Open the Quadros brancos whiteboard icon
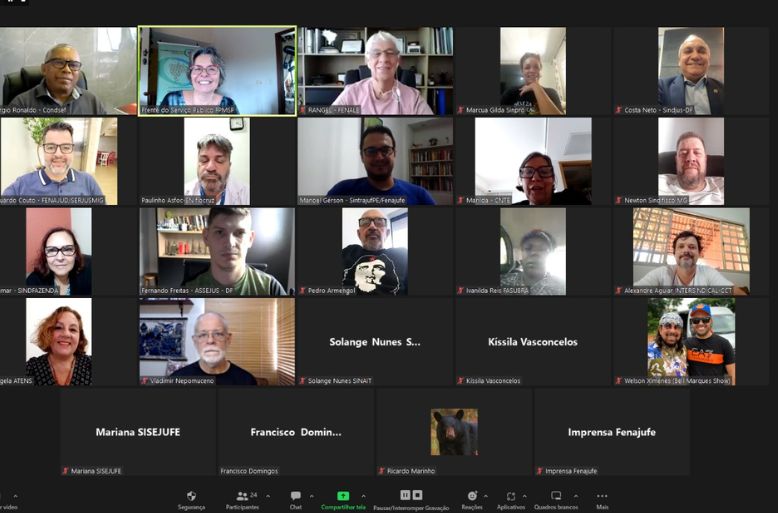The width and height of the screenshot is (778, 527). tap(556, 496)
